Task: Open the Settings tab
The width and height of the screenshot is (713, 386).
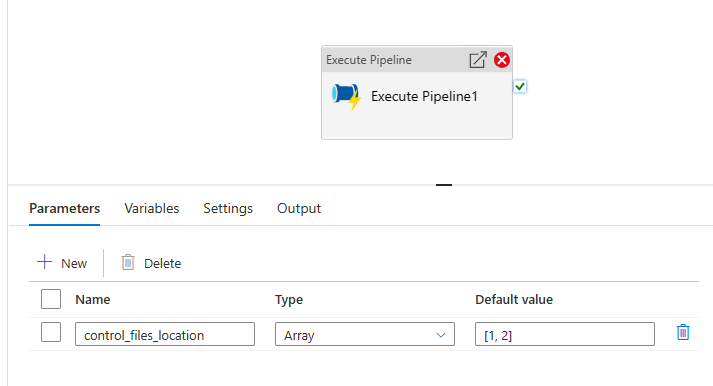Action: point(228,209)
